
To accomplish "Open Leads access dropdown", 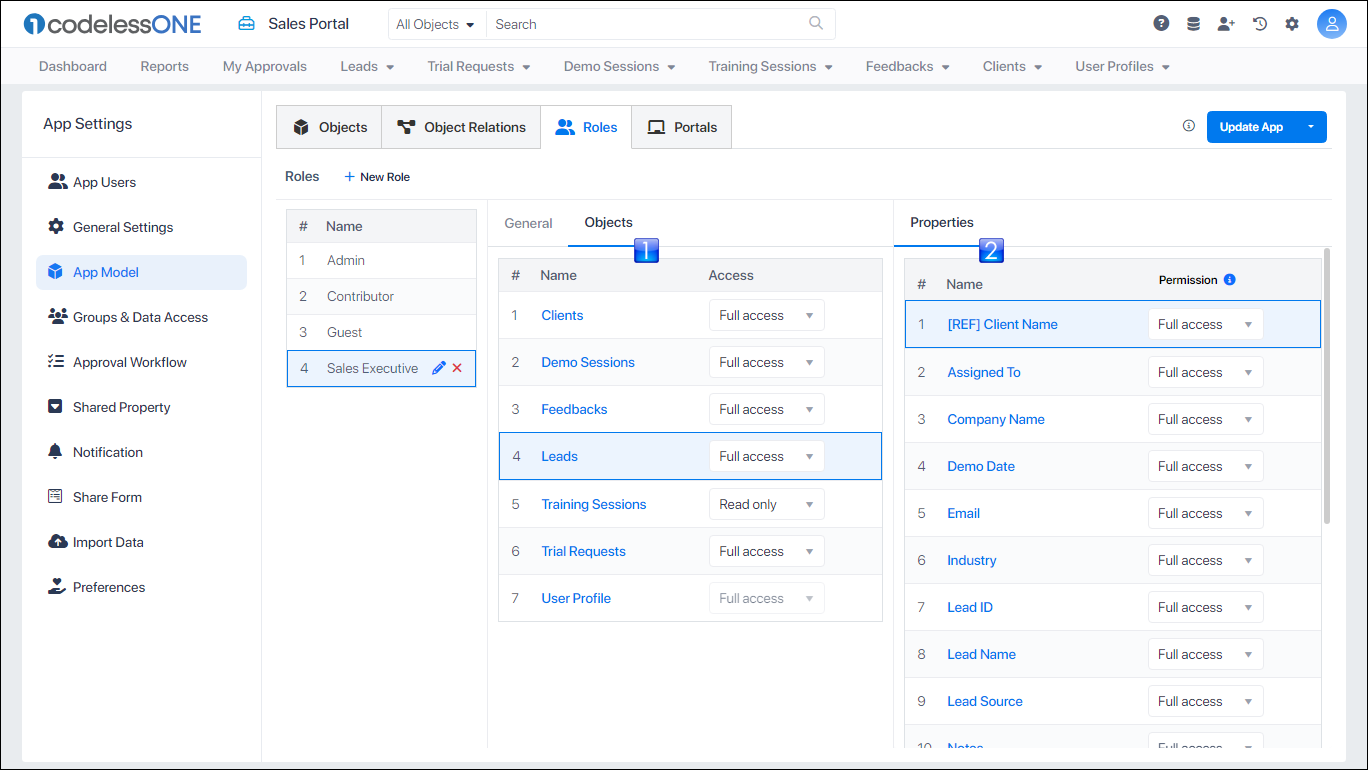I will point(766,456).
